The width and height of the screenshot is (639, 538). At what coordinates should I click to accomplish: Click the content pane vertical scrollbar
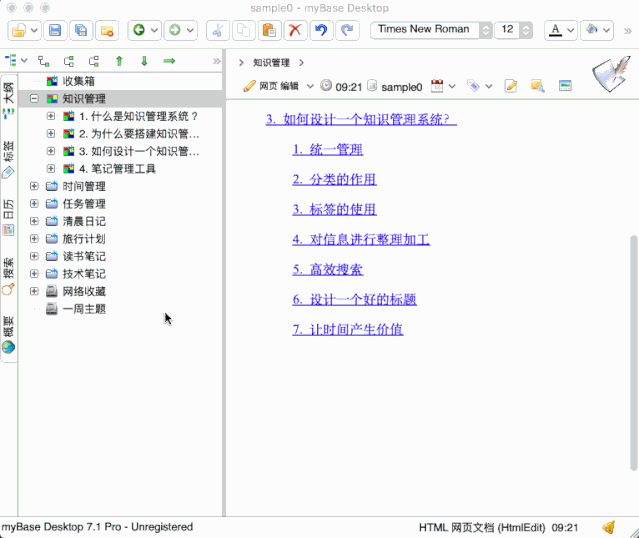pos(634,353)
